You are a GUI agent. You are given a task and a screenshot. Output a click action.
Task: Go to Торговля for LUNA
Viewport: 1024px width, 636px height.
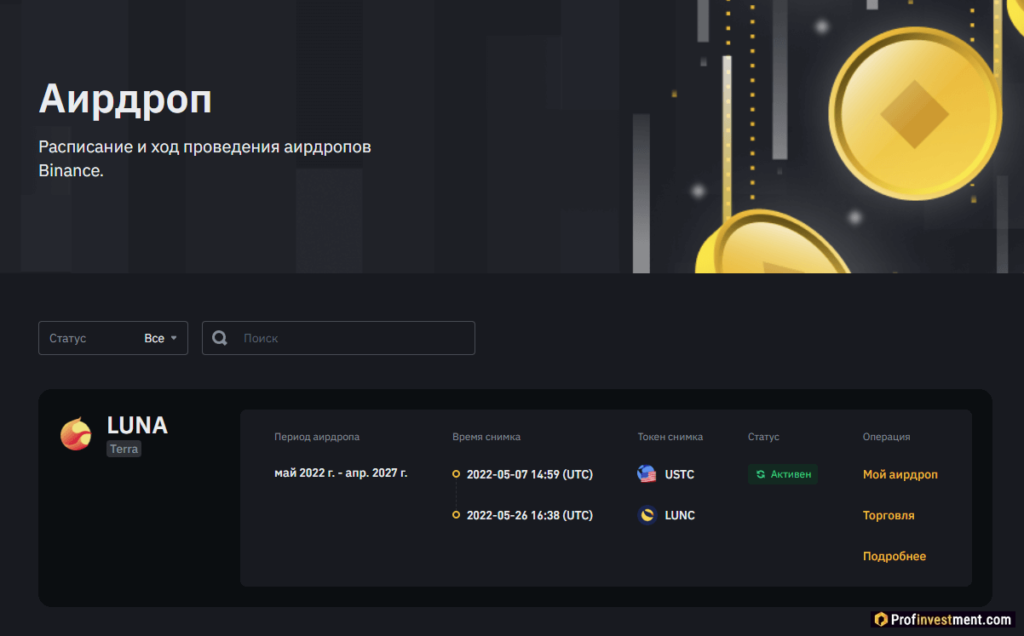[x=888, y=515]
